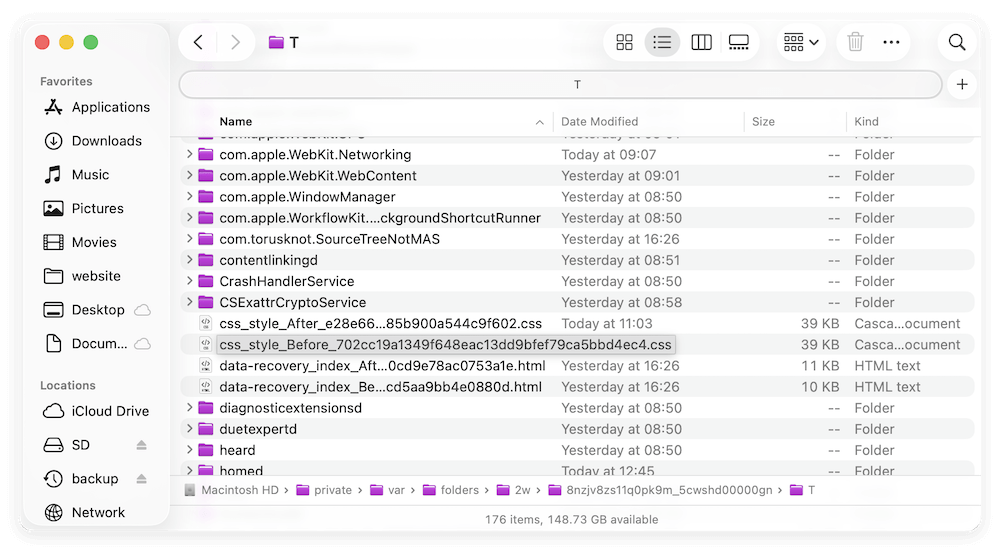
Task: Expand diagnosticextensionsd folder
Action: [189, 408]
